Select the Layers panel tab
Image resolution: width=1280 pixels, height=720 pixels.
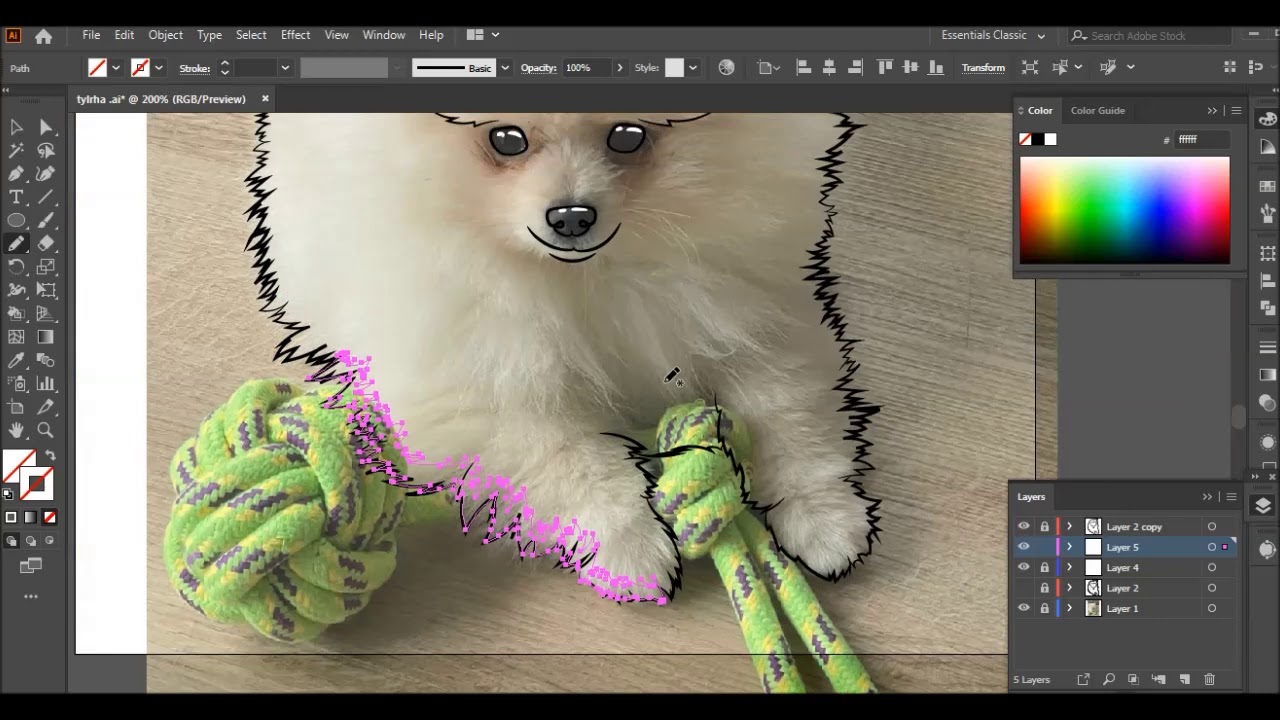click(x=1031, y=497)
